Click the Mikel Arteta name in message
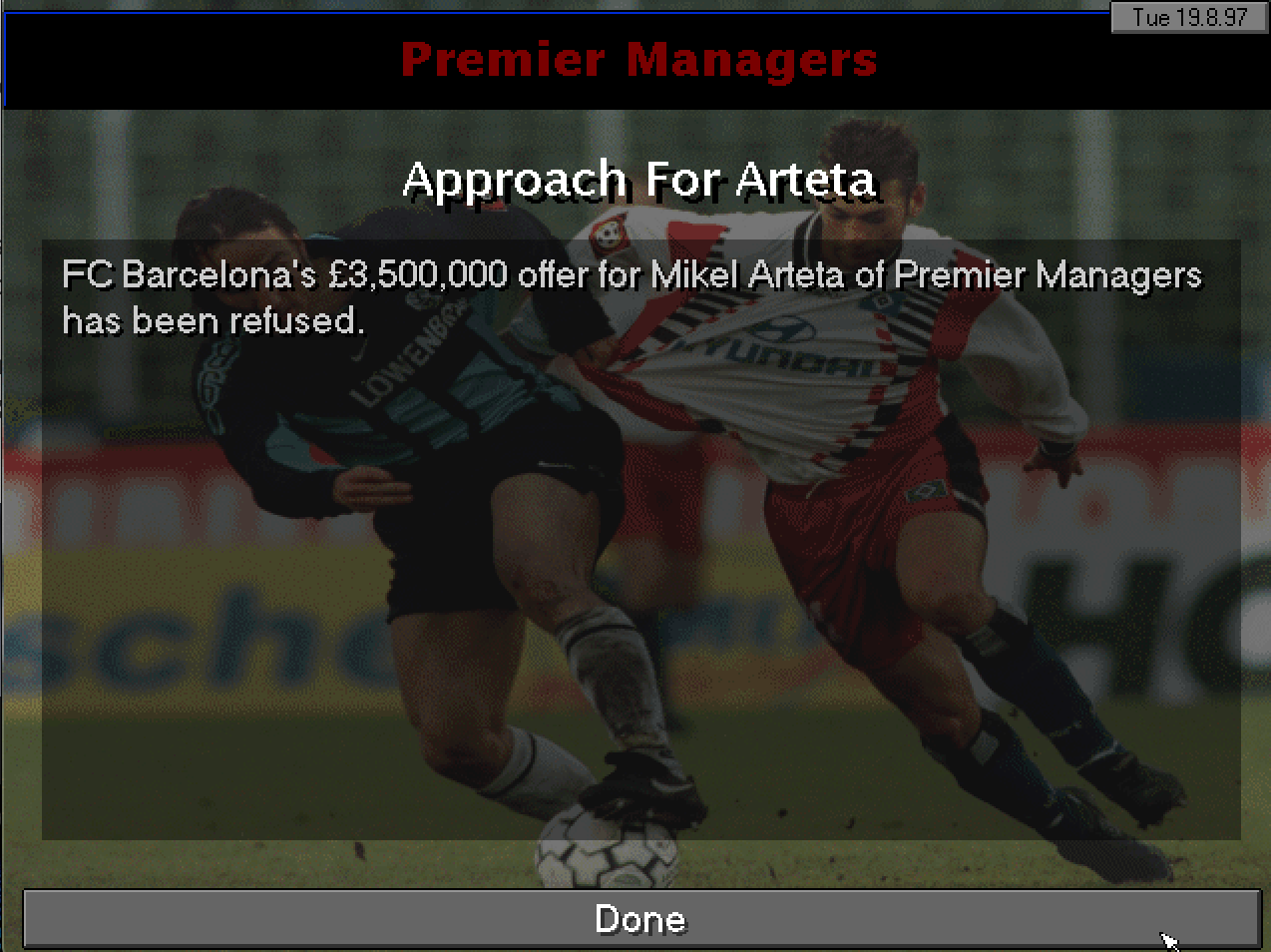Viewport: 1271px width, 952px height. [747, 274]
